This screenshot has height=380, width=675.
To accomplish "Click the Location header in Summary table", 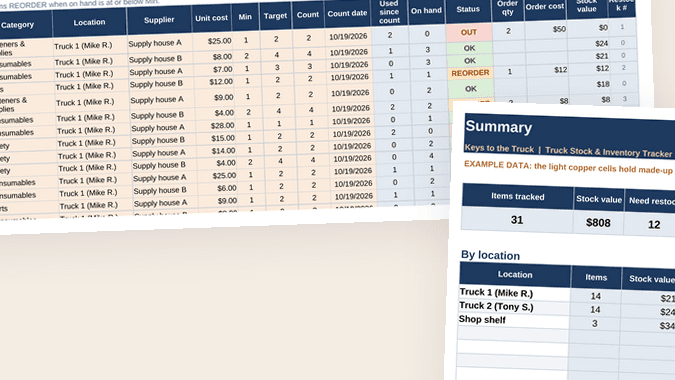I will (515, 275).
